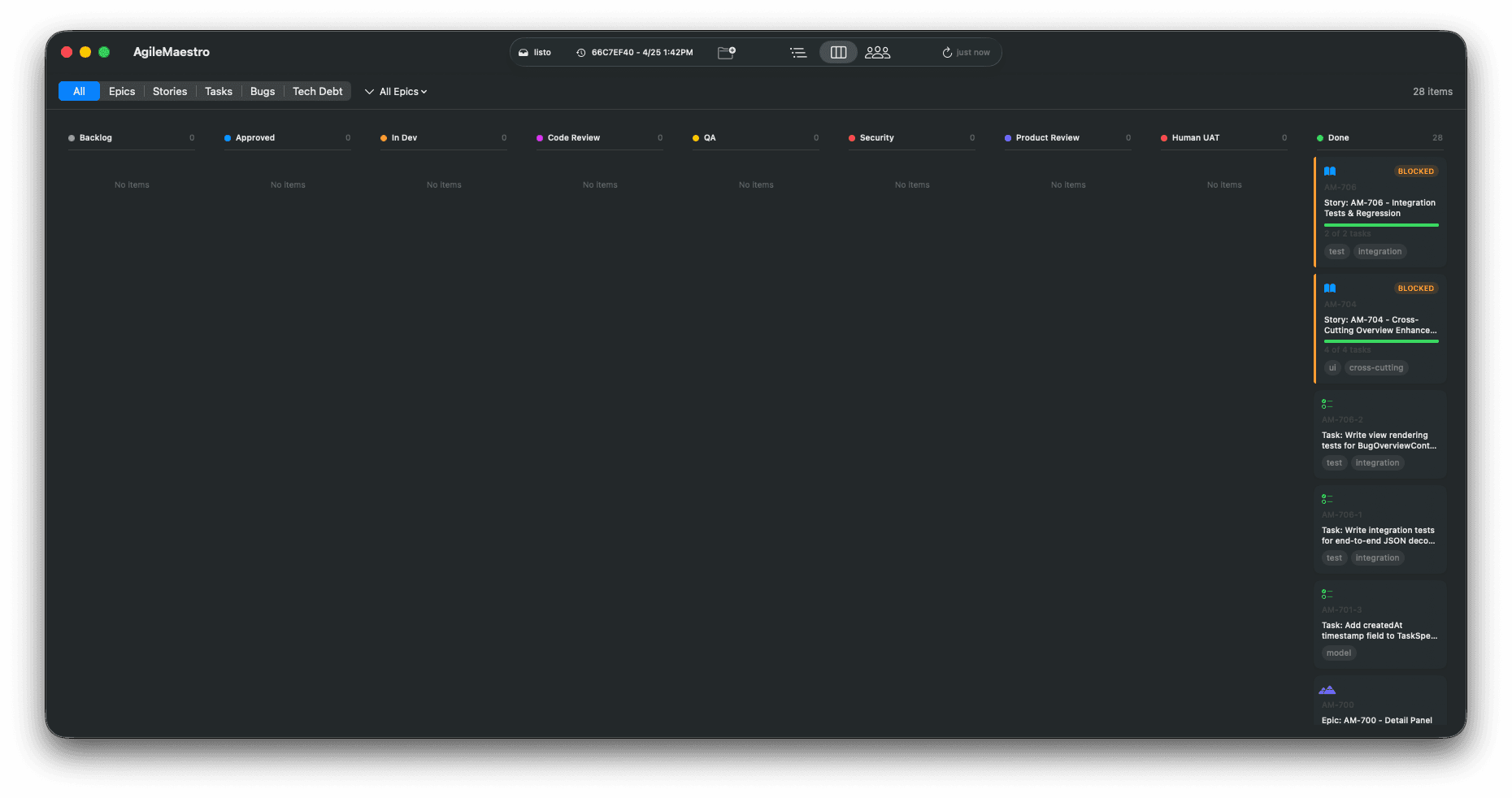Image resolution: width=1512 pixels, height=798 pixels.
Task: Click the test tag on AM-706-1 task
Action: click(1334, 558)
